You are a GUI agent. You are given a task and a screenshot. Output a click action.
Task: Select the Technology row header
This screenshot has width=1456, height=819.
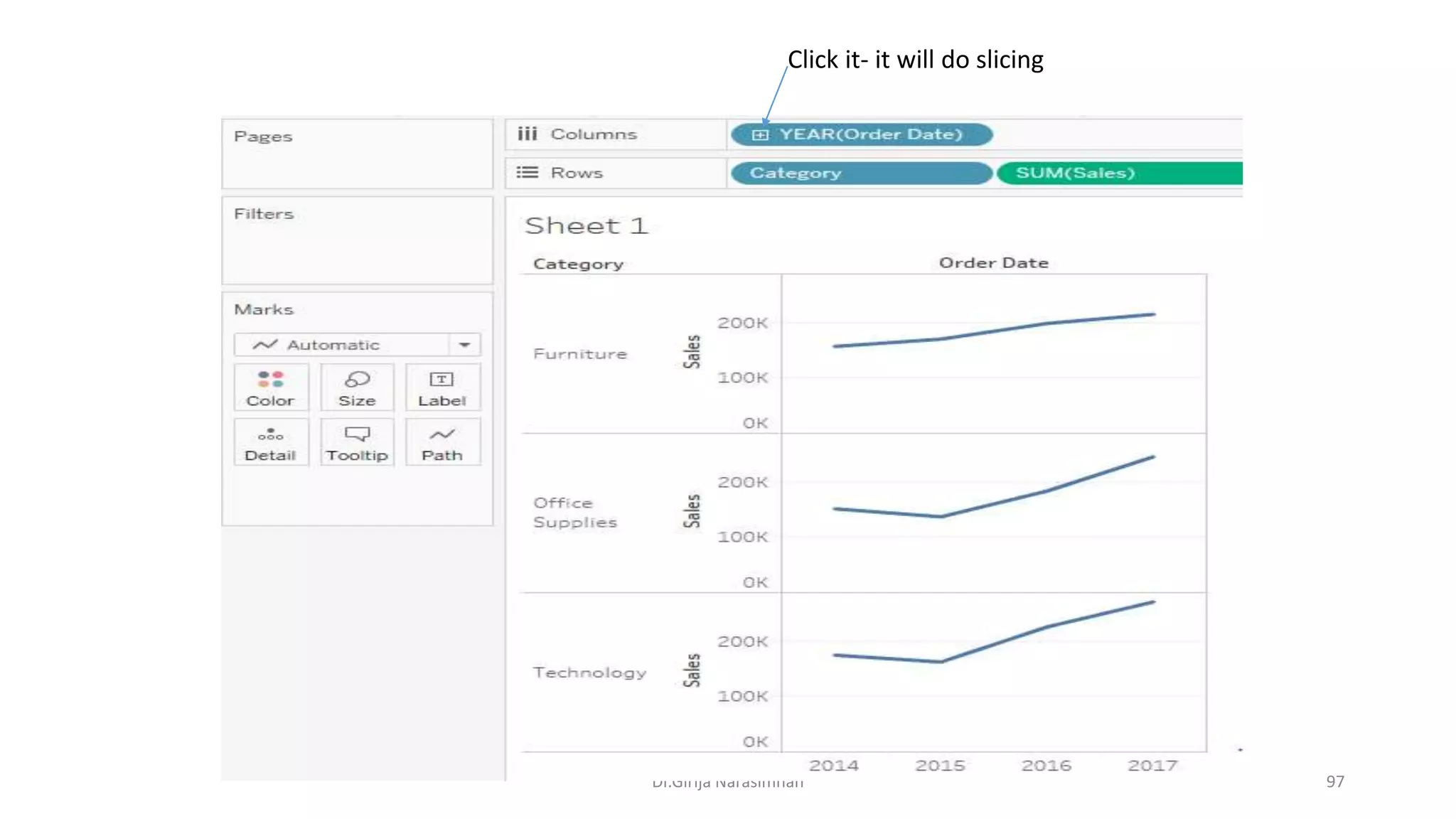589,673
